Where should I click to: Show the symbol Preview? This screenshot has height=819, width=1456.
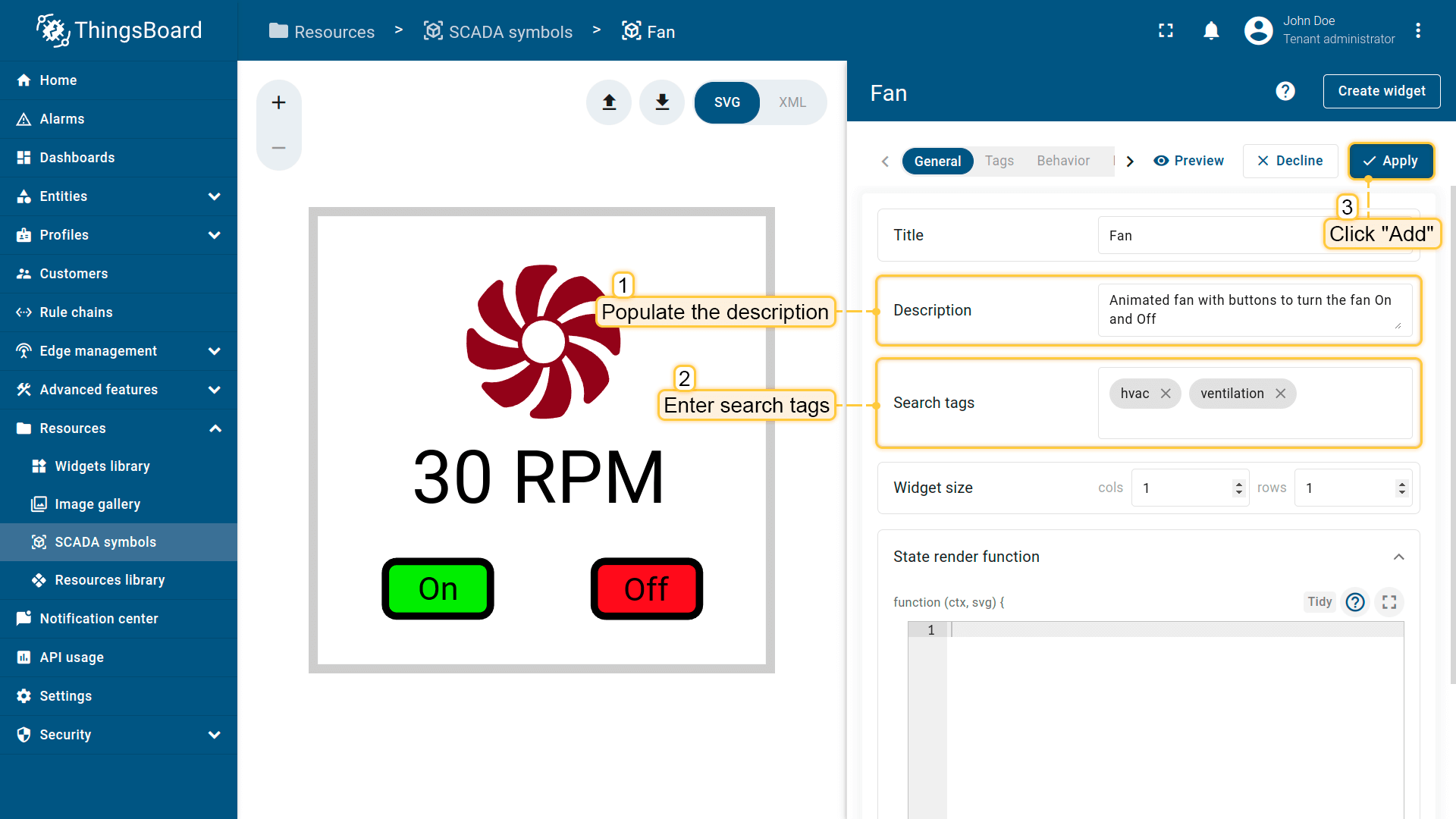tap(1188, 161)
